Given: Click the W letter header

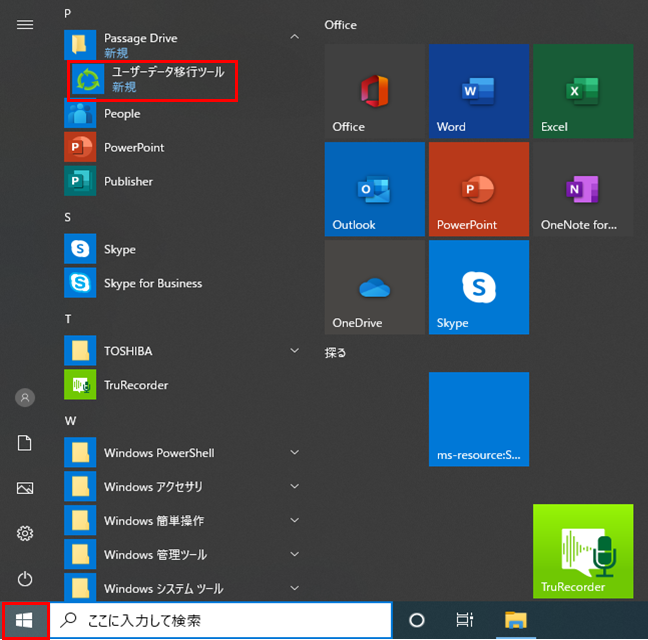Looking at the screenshot, I should pos(70,421).
